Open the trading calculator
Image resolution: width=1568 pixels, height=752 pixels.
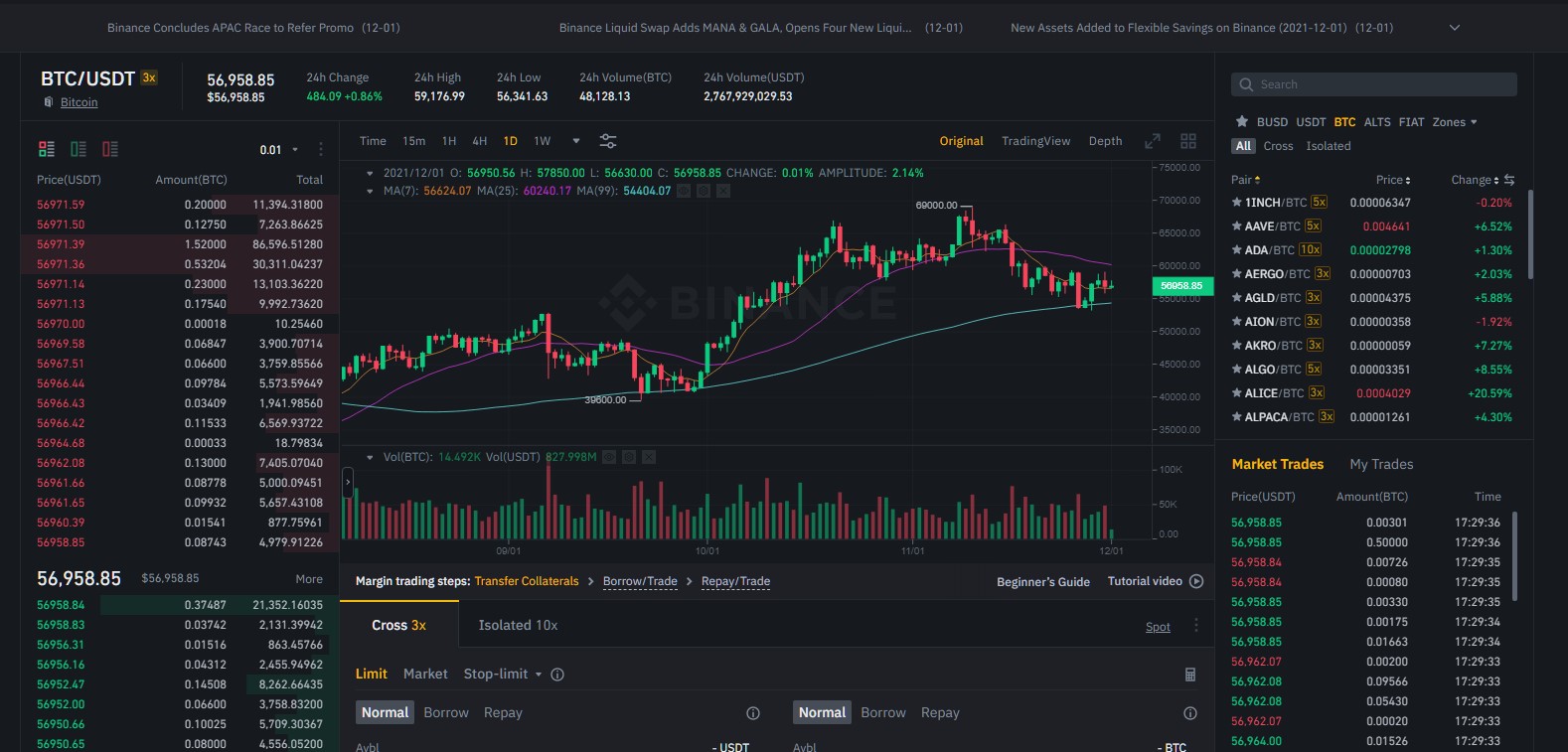1190,675
